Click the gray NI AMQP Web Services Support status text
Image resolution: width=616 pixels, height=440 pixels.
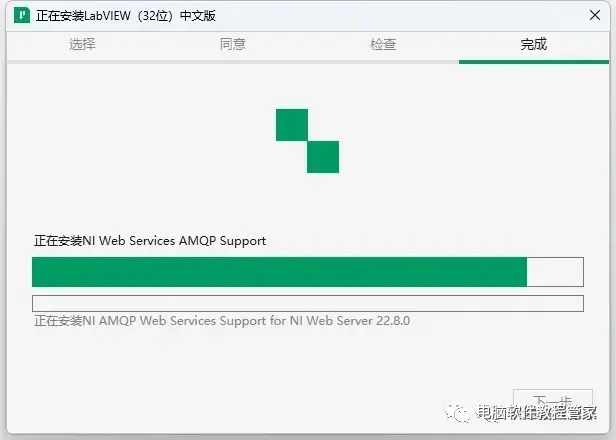pos(222,321)
